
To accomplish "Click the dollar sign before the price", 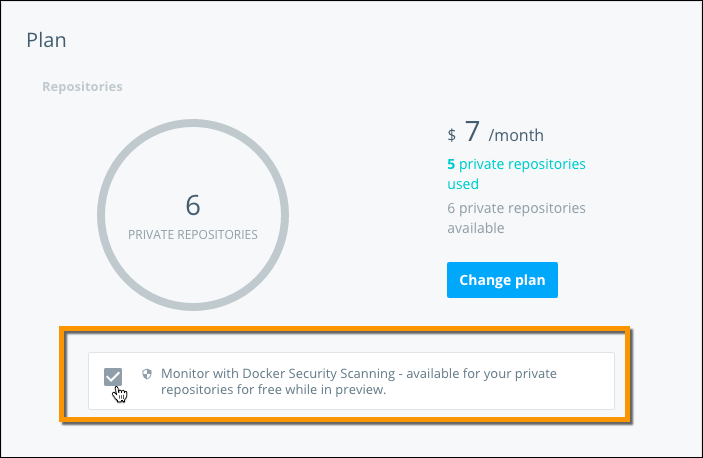I will coord(451,136).
